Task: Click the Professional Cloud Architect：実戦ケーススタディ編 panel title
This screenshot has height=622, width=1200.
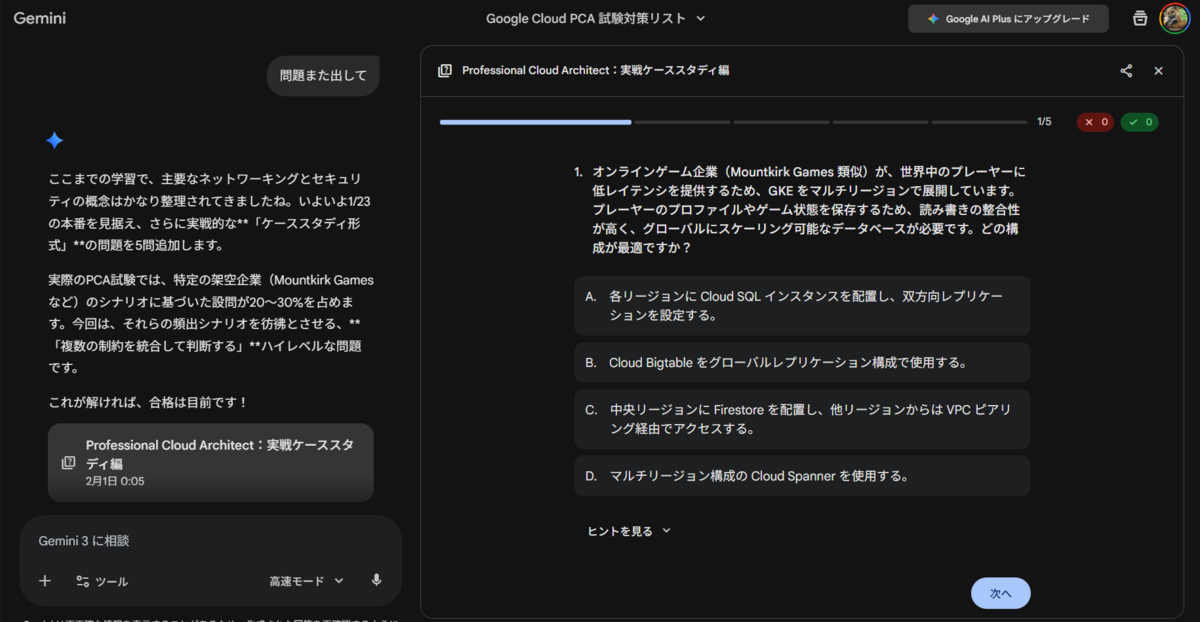Action: tap(595, 71)
